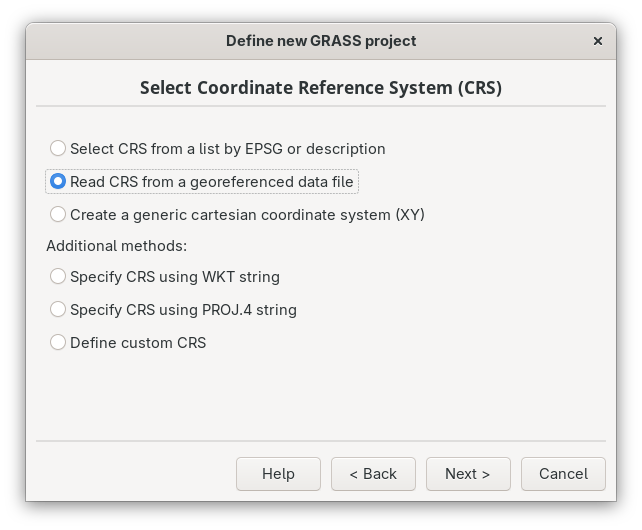
Task: Select the Define custom CRS radio button
Action: (x=58, y=342)
